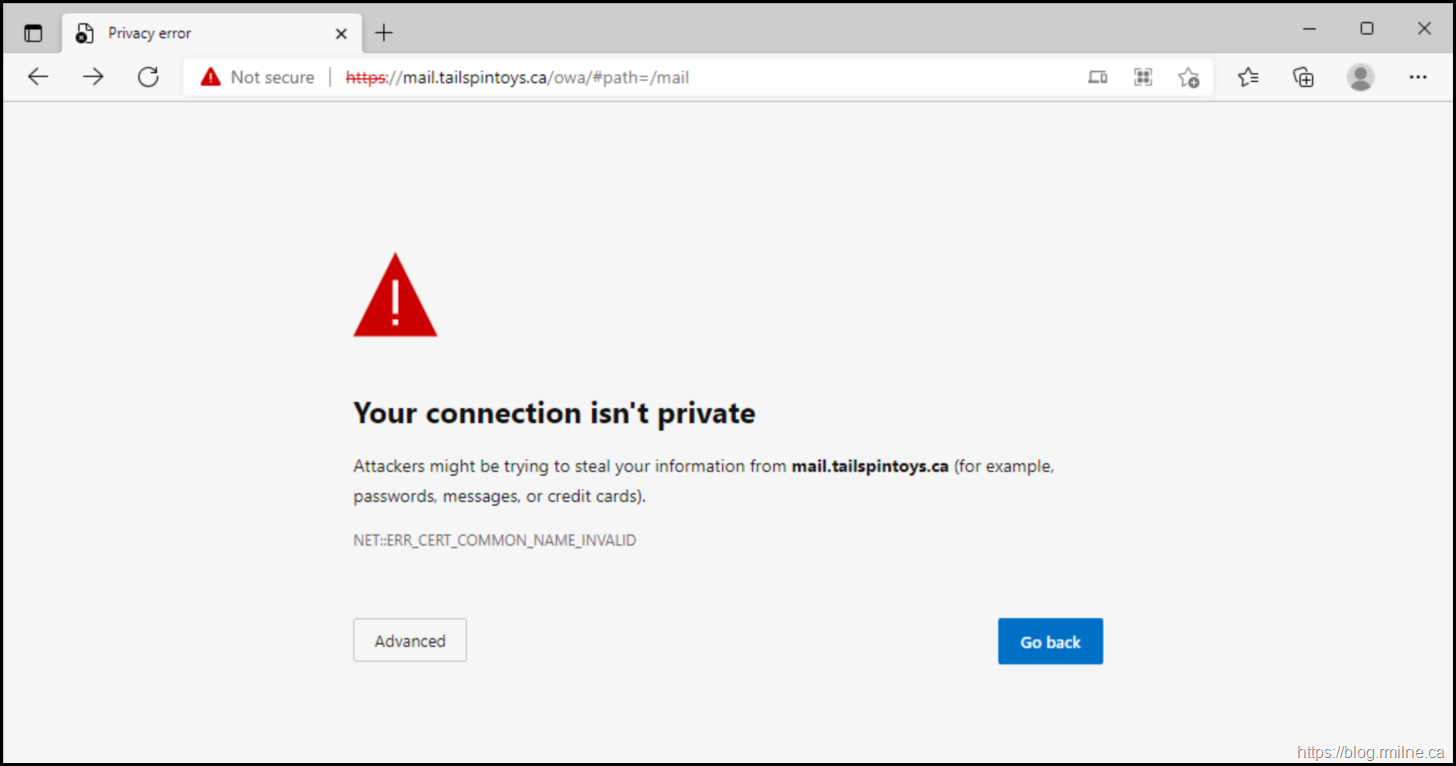
Task: Click the mail.tailspintoys.ca address bar URL
Action: [x=517, y=77]
